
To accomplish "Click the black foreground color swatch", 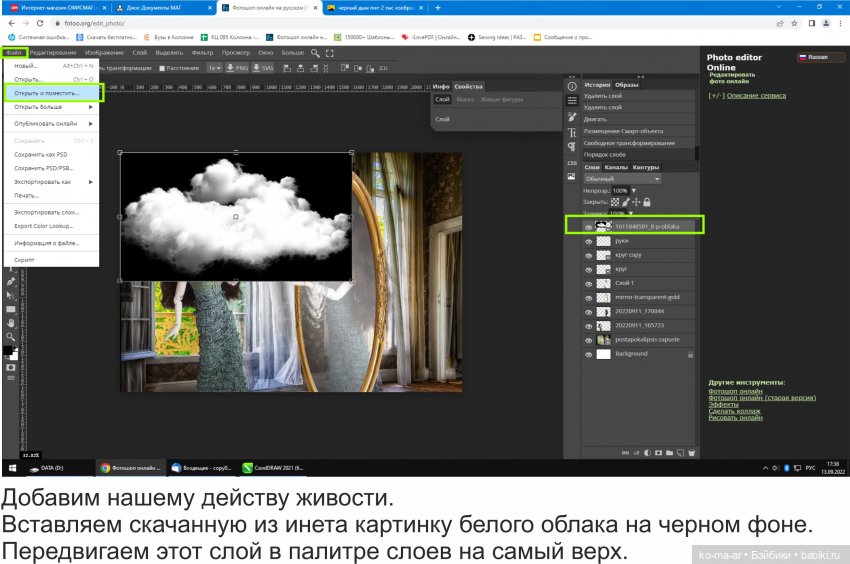I will point(8,351).
